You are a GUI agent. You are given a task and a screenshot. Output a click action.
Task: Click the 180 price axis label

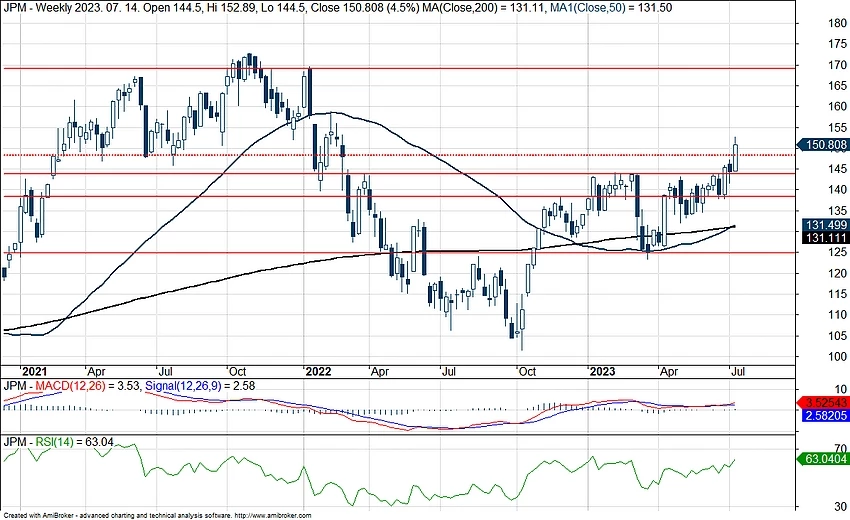[x=838, y=23]
